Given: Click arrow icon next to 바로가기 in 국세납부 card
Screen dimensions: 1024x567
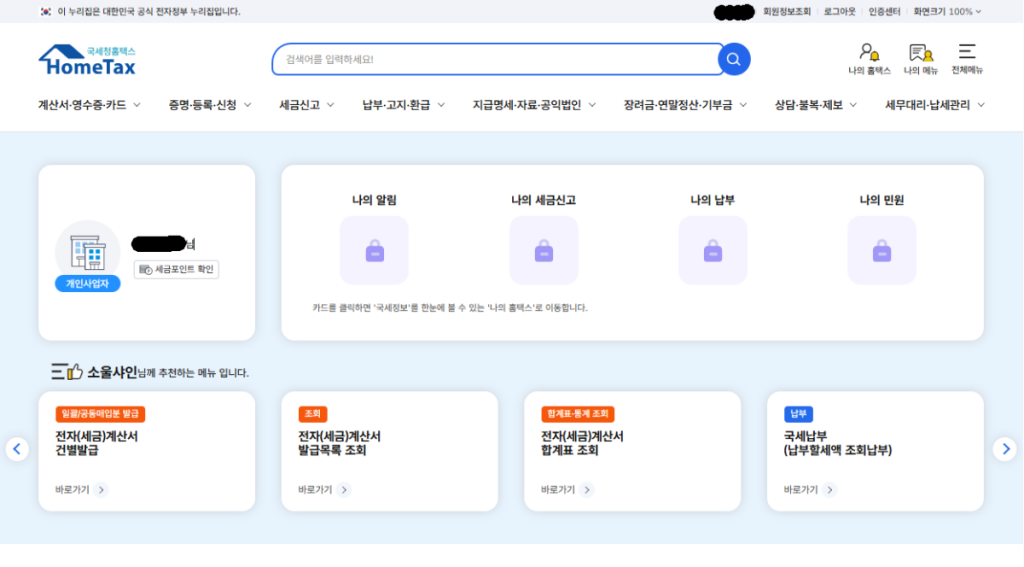Looking at the screenshot, I should (830, 490).
